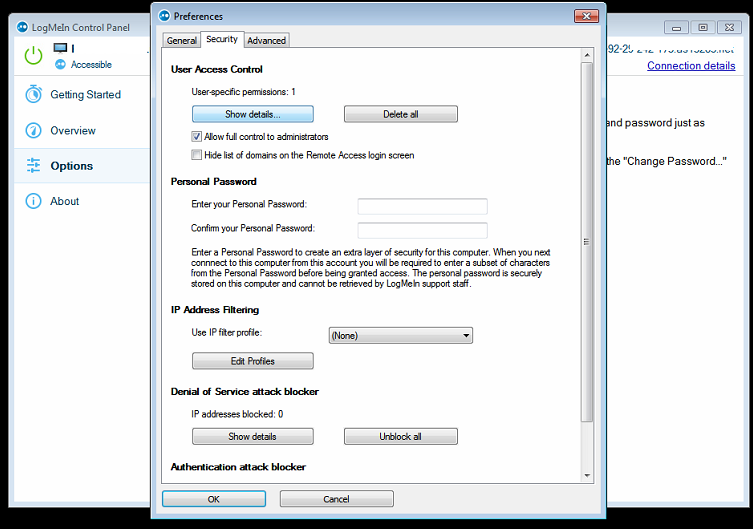The width and height of the screenshot is (753, 529).
Task: Click the 'Use IP filter profile:' label
Action: pos(227,332)
